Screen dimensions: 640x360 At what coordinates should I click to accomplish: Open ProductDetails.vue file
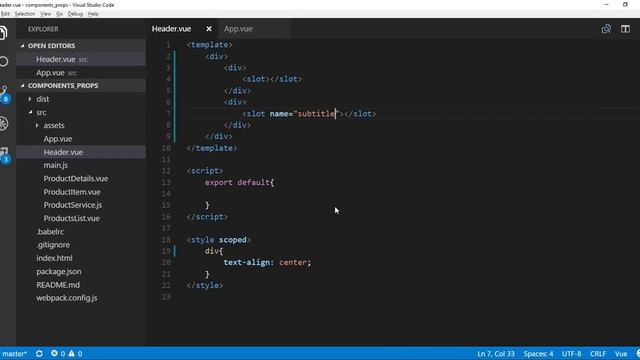81,179
